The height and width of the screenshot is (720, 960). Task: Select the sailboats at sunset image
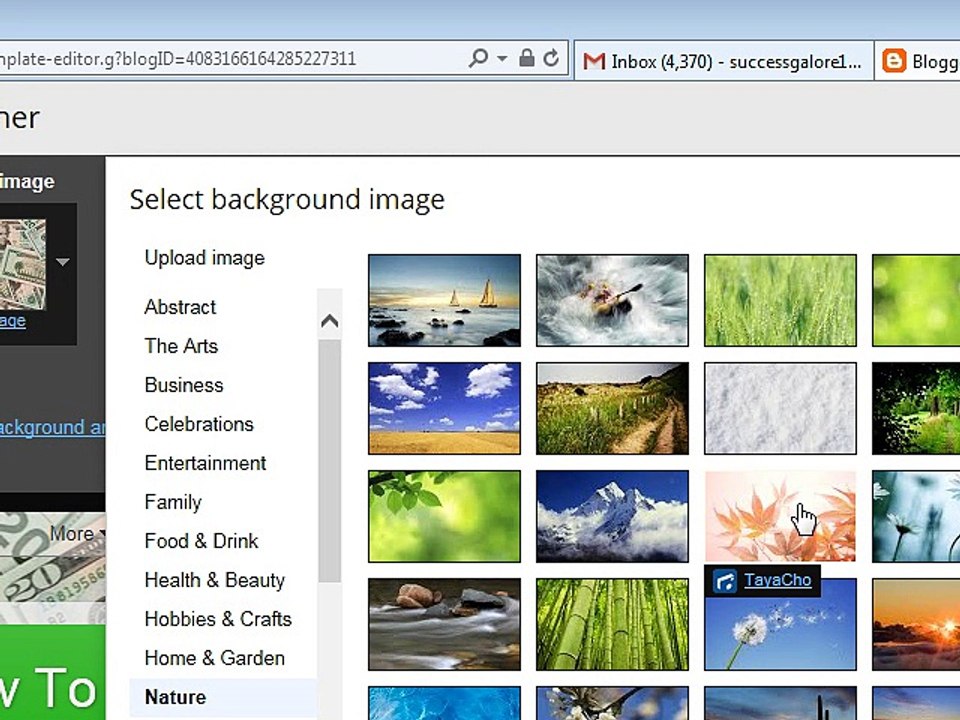(x=444, y=301)
